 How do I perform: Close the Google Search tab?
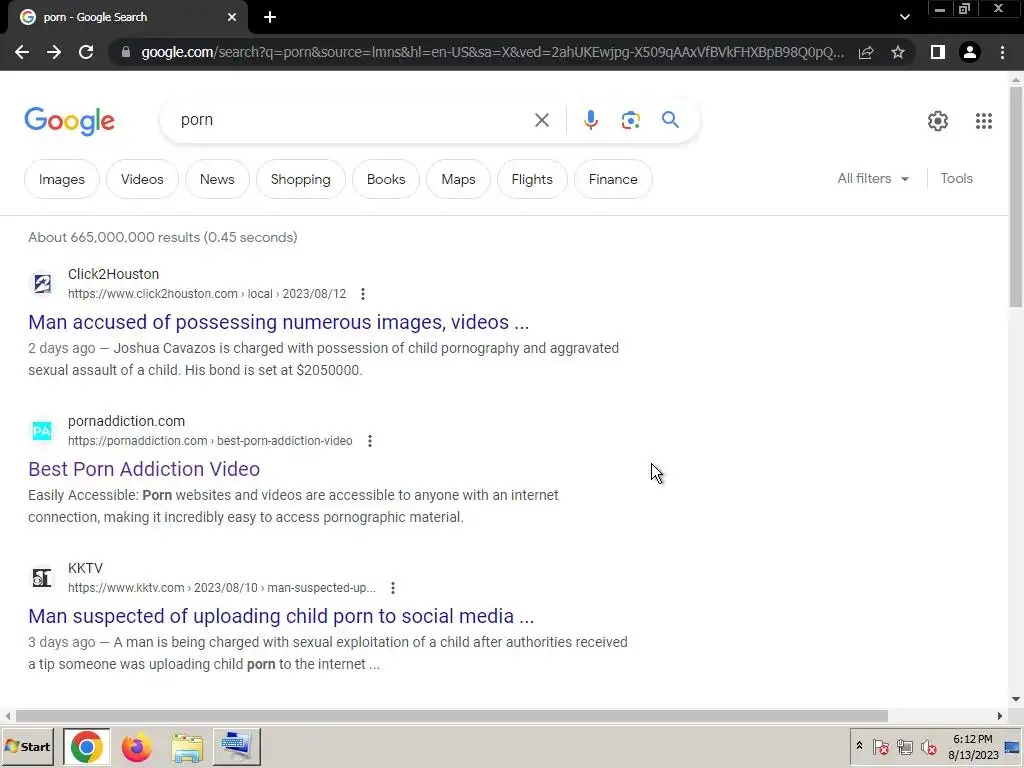(x=232, y=17)
